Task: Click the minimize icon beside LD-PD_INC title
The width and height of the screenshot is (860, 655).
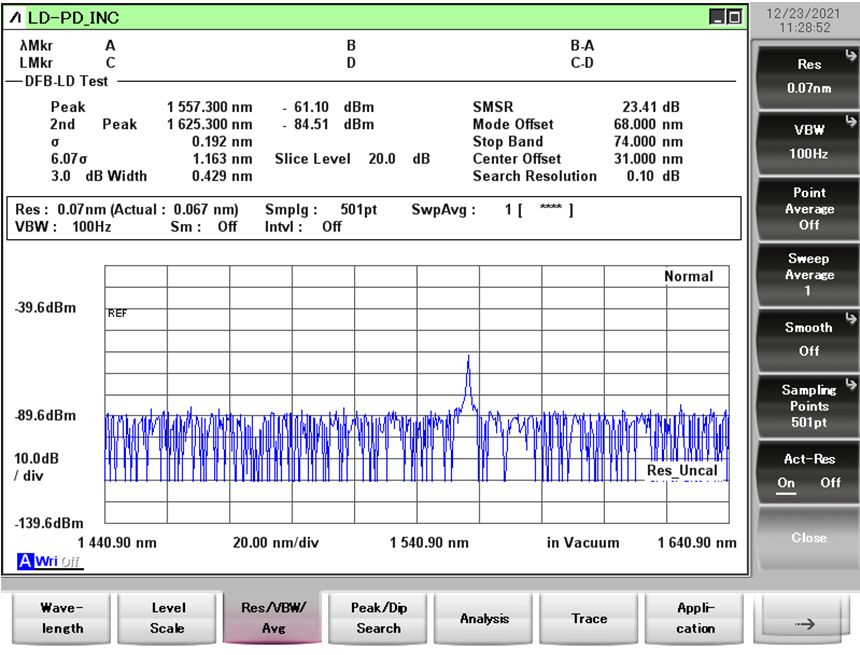Action: 718,17
